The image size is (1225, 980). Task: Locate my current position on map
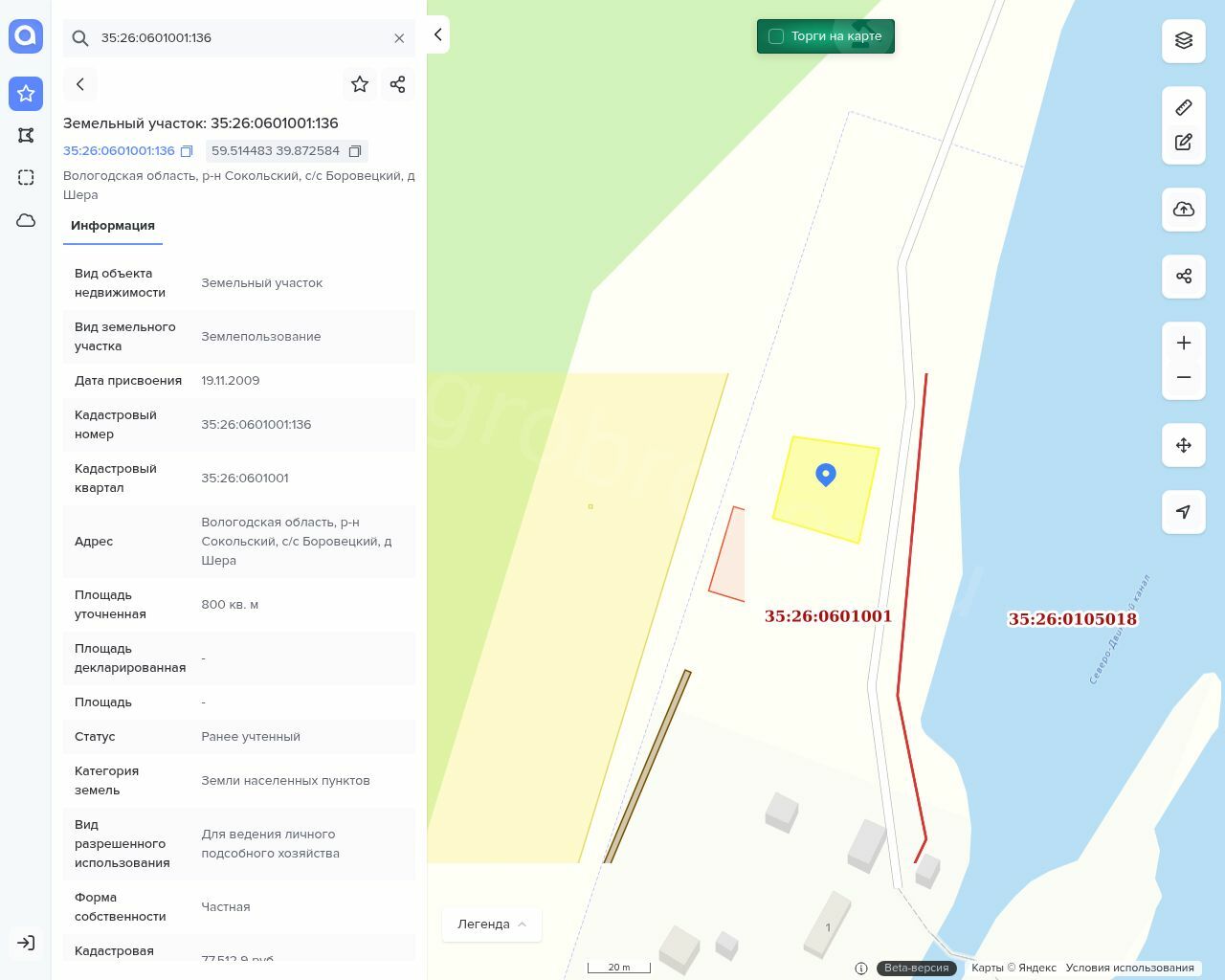1184,512
